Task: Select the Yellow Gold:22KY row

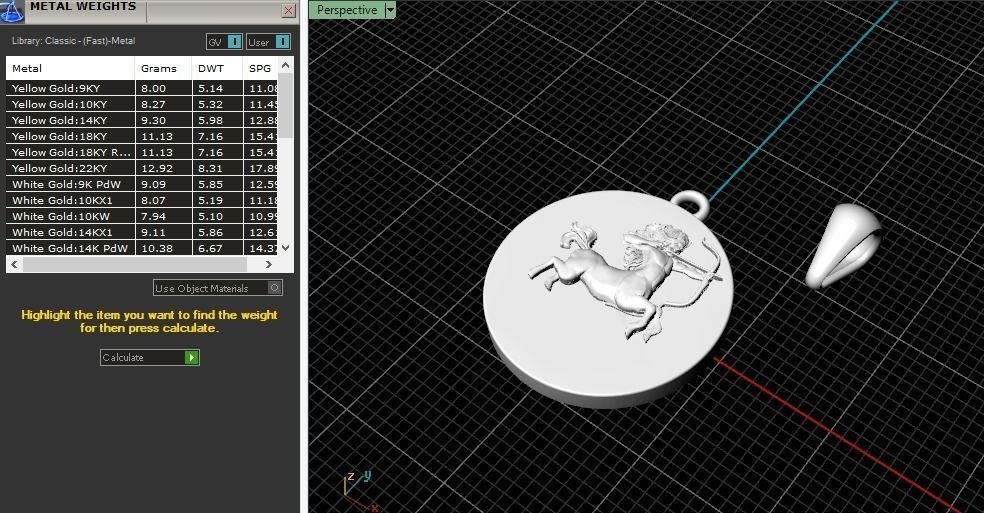Action: click(142, 168)
